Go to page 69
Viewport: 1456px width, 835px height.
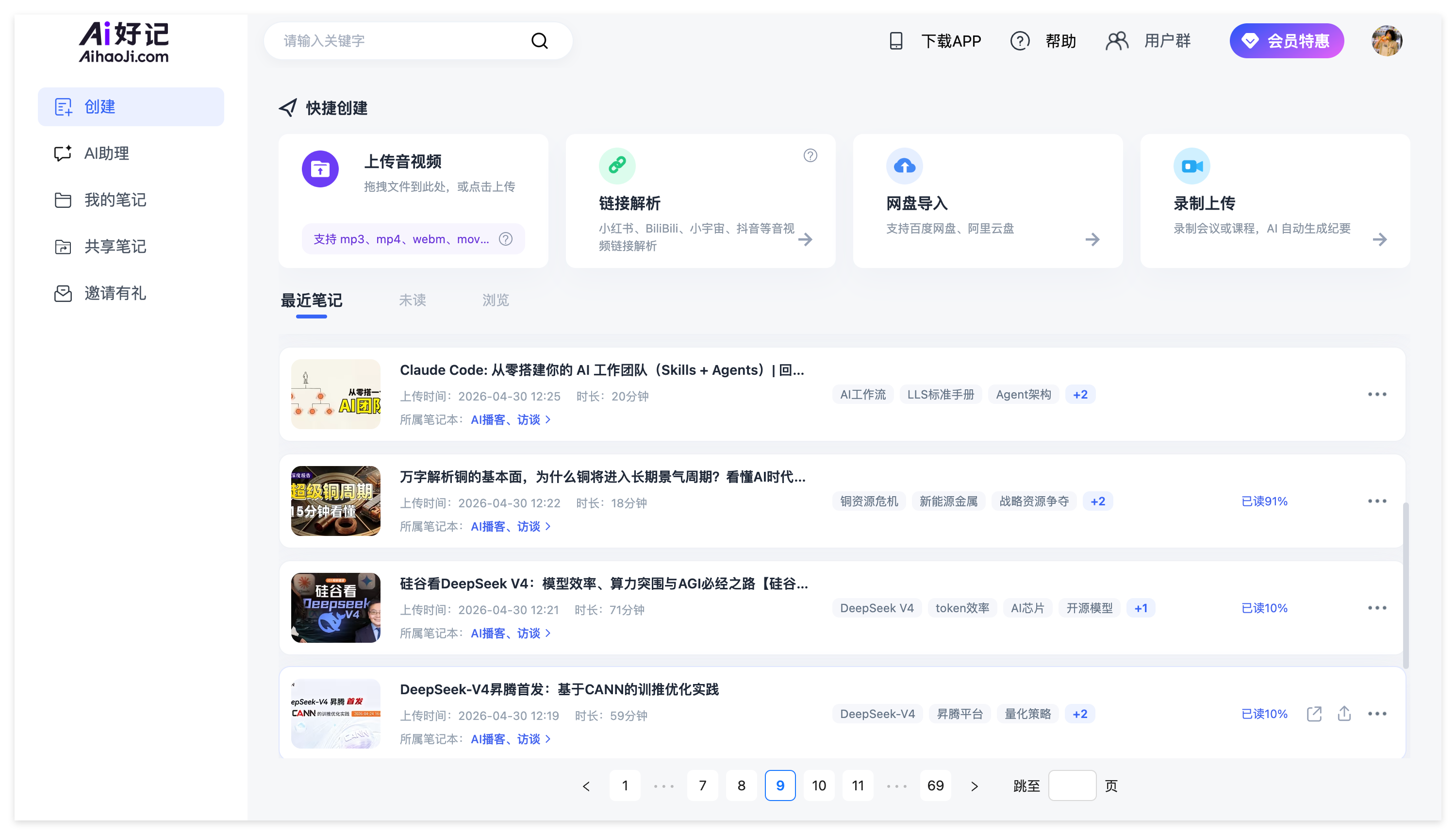(x=936, y=785)
